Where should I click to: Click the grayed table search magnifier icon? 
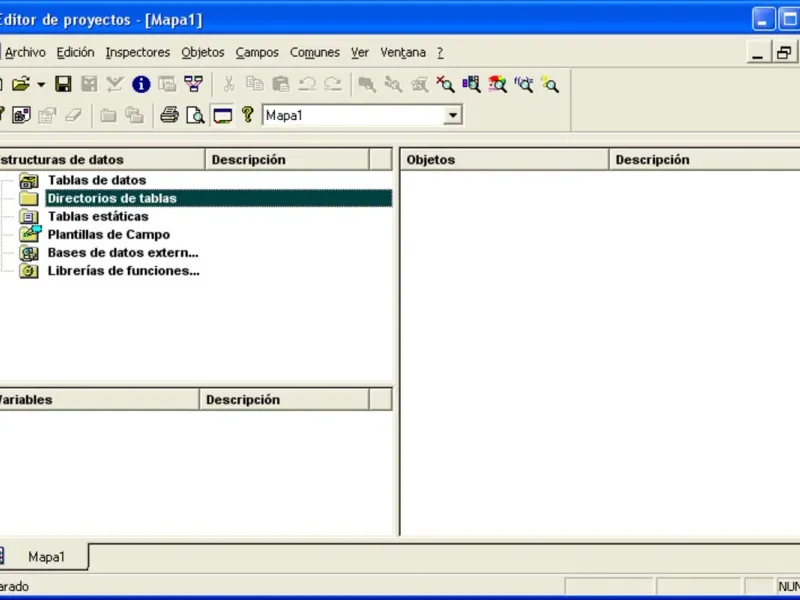tap(419, 84)
